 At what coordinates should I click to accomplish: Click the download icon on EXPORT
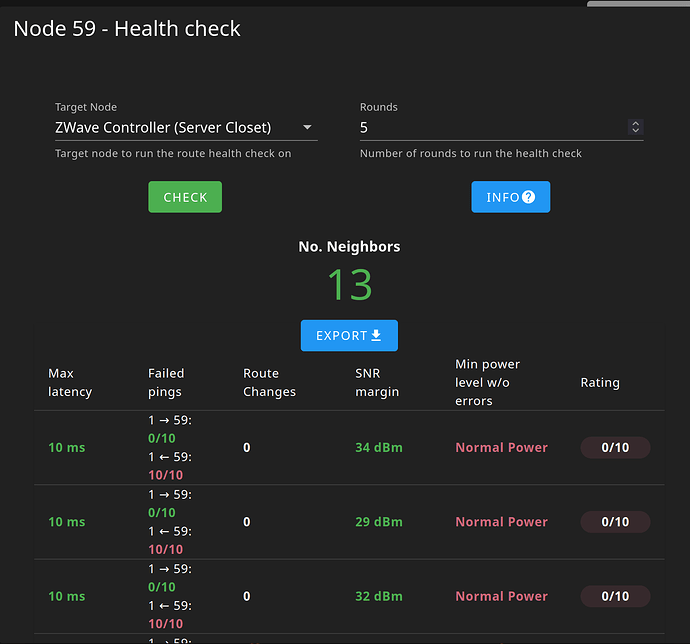click(x=377, y=336)
